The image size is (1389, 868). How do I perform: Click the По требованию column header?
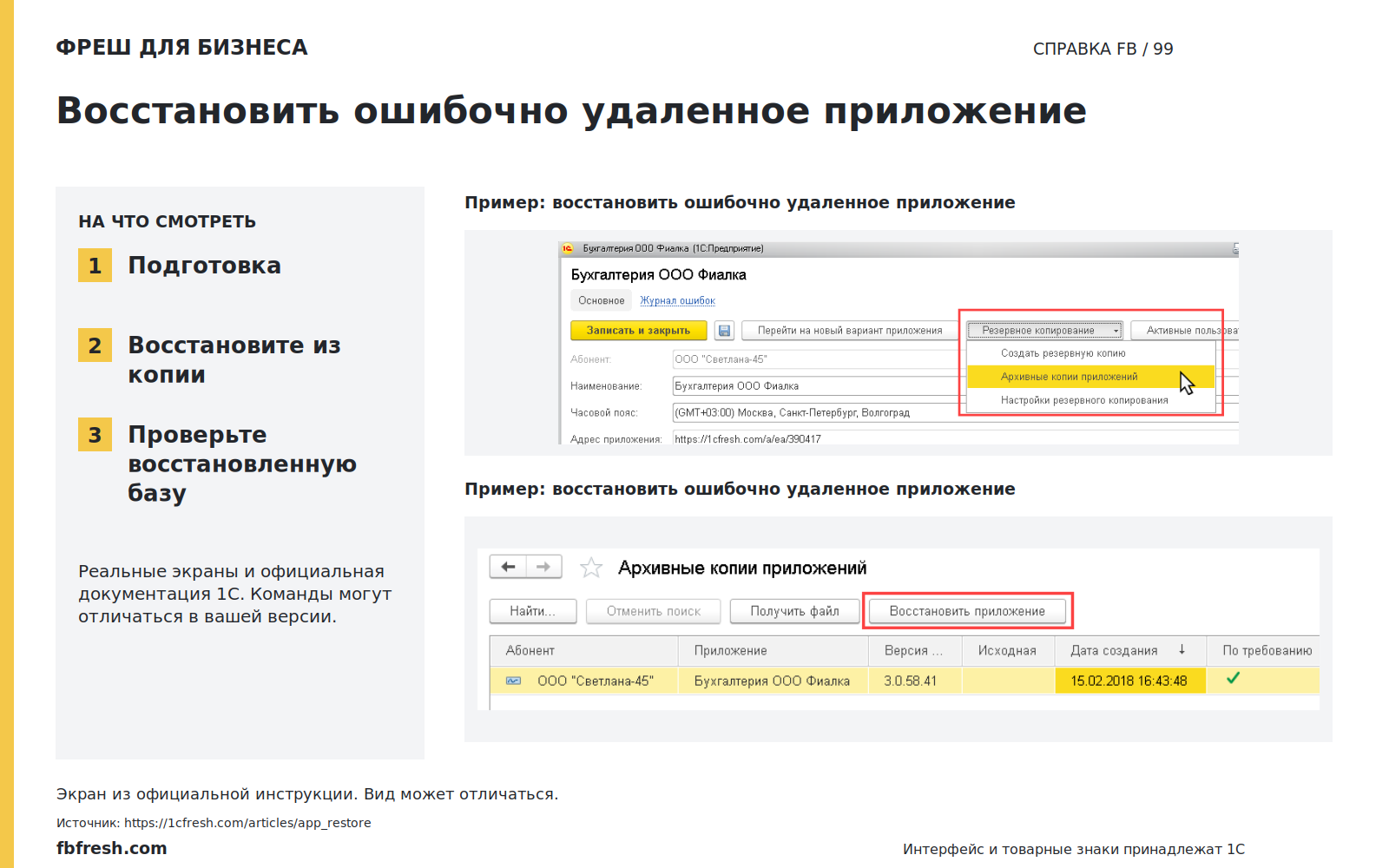pos(1263,650)
